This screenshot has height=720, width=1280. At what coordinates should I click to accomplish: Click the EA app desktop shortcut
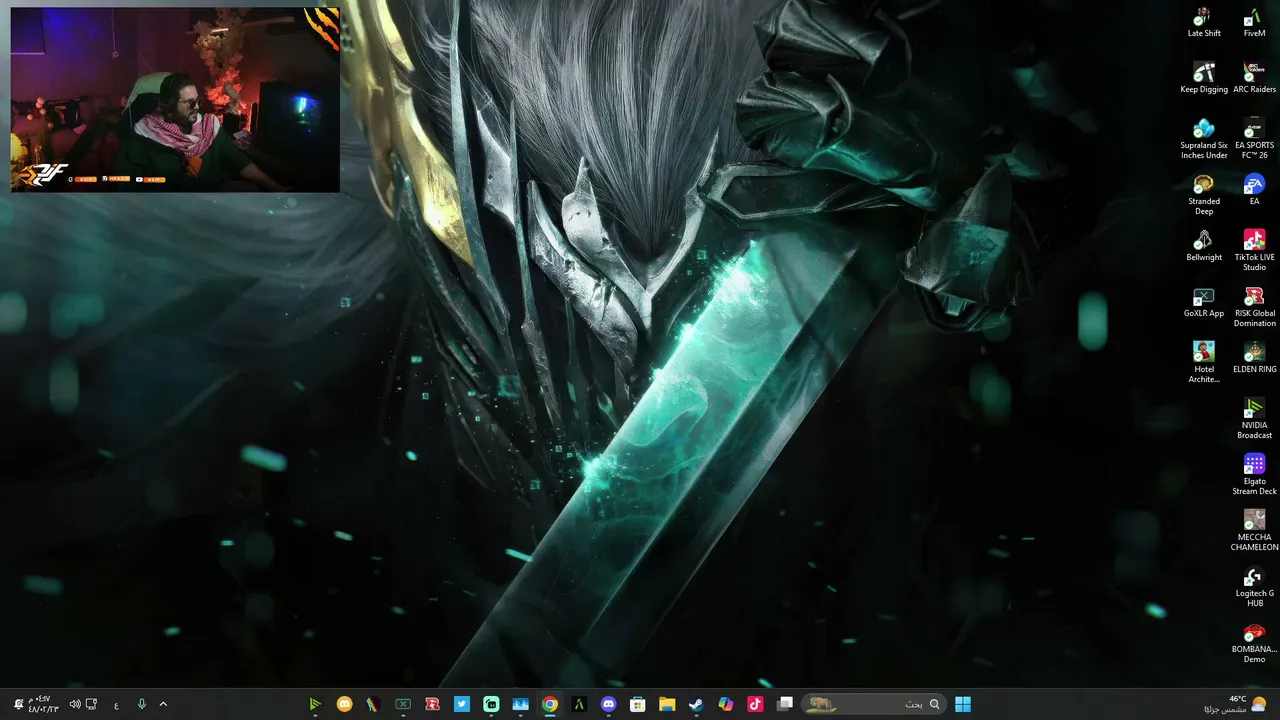tap(1254, 190)
